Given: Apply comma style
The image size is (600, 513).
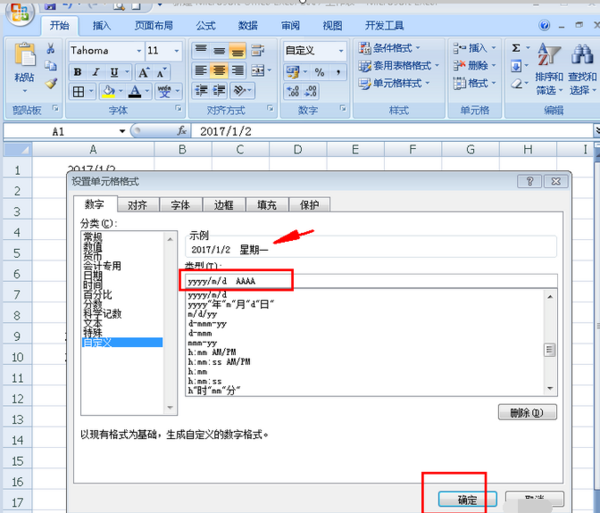Looking at the screenshot, I should (x=338, y=72).
